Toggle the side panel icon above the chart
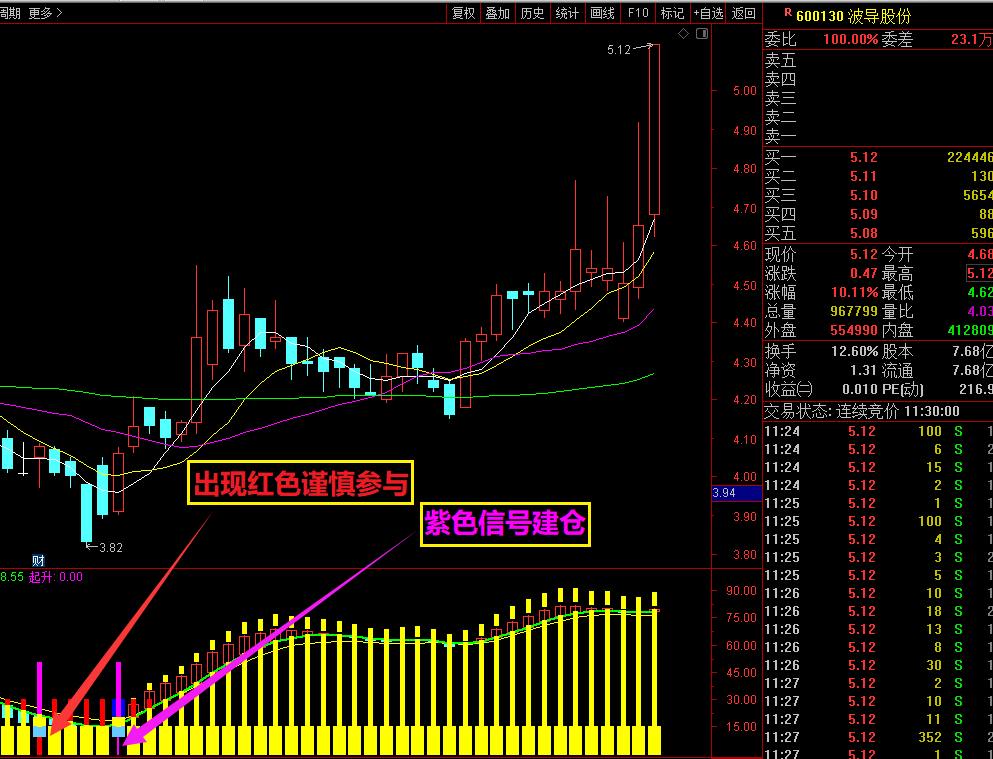993x759 pixels. 702,34
